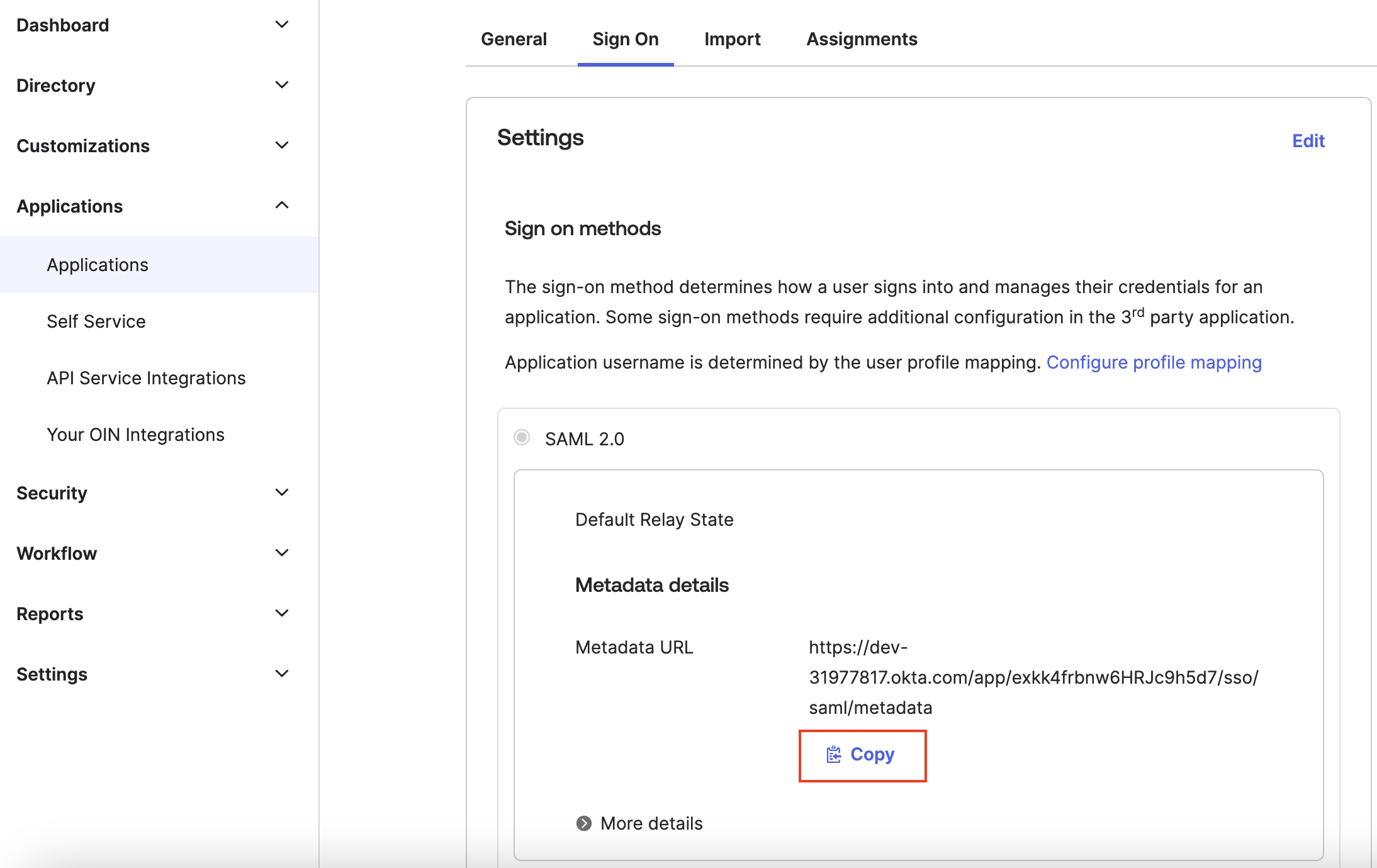The width and height of the screenshot is (1377, 868).
Task: Select the SAML 2.0 radio button
Action: [x=522, y=437]
